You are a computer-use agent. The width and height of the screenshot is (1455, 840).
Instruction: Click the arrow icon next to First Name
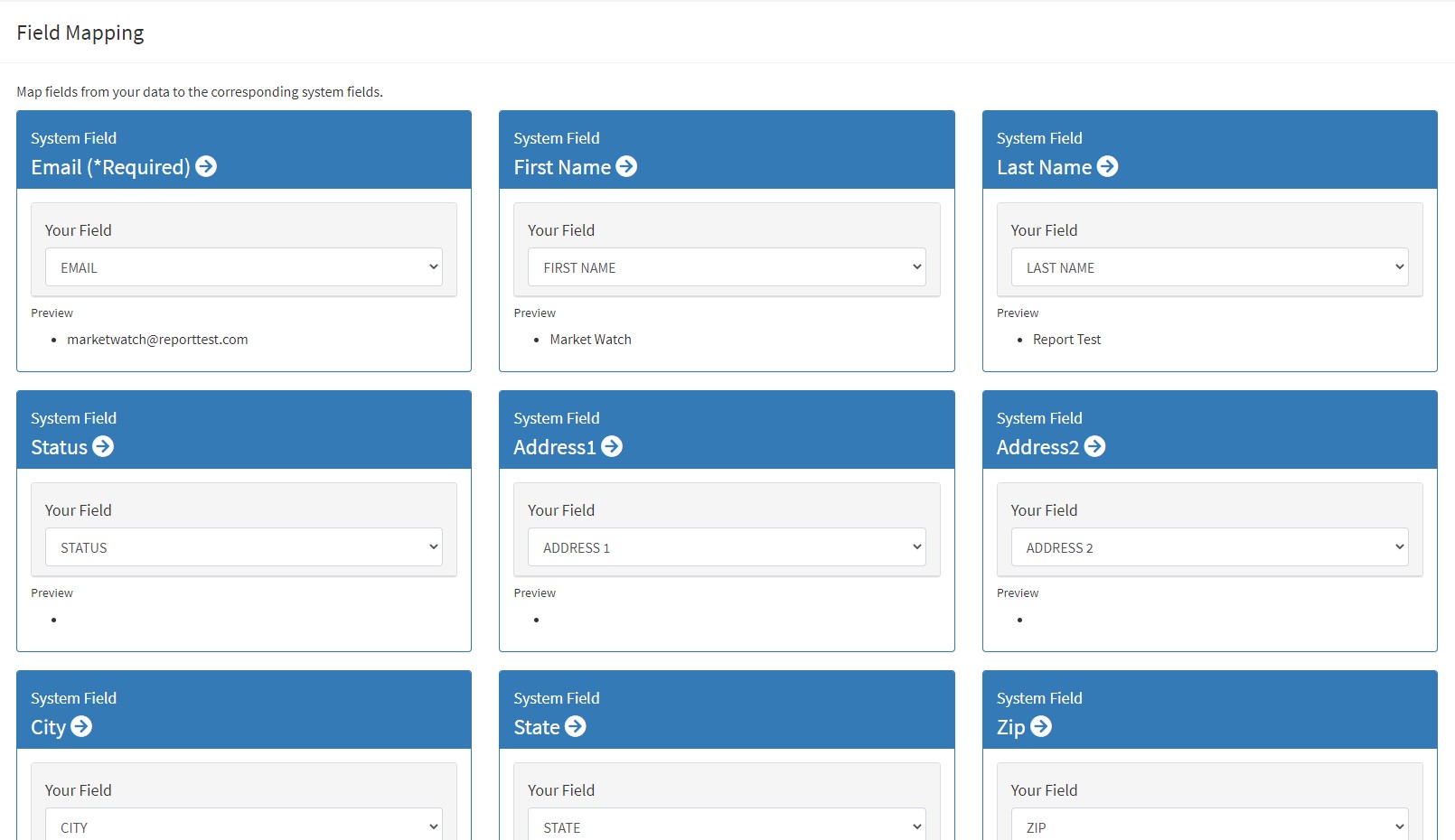click(x=626, y=166)
